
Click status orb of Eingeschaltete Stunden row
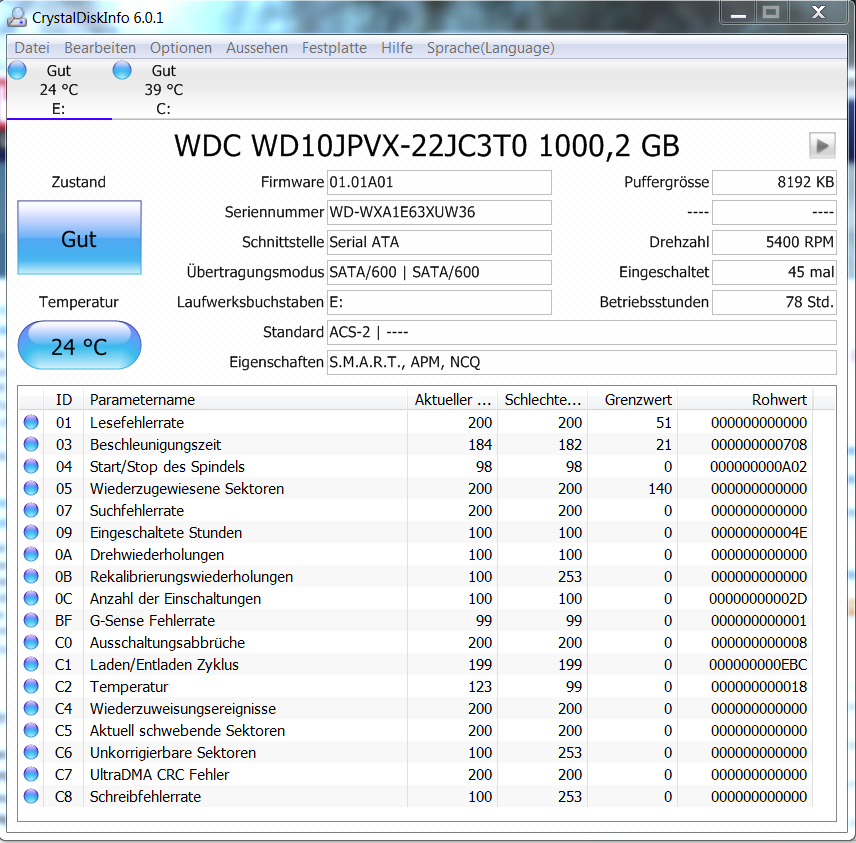31,532
